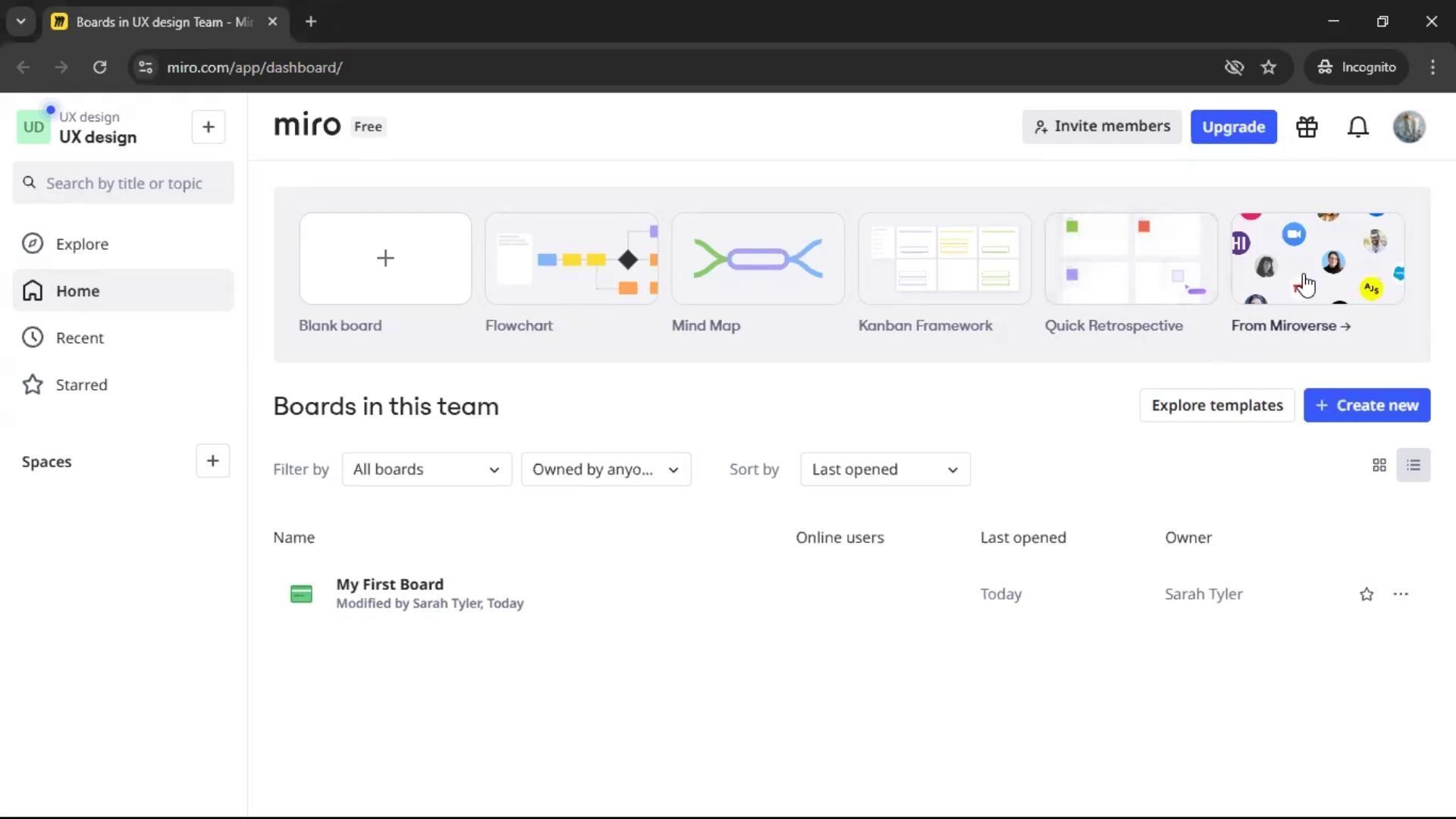Star the My First Board row
Image resolution: width=1456 pixels, height=819 pixels.
point(1367,595)
